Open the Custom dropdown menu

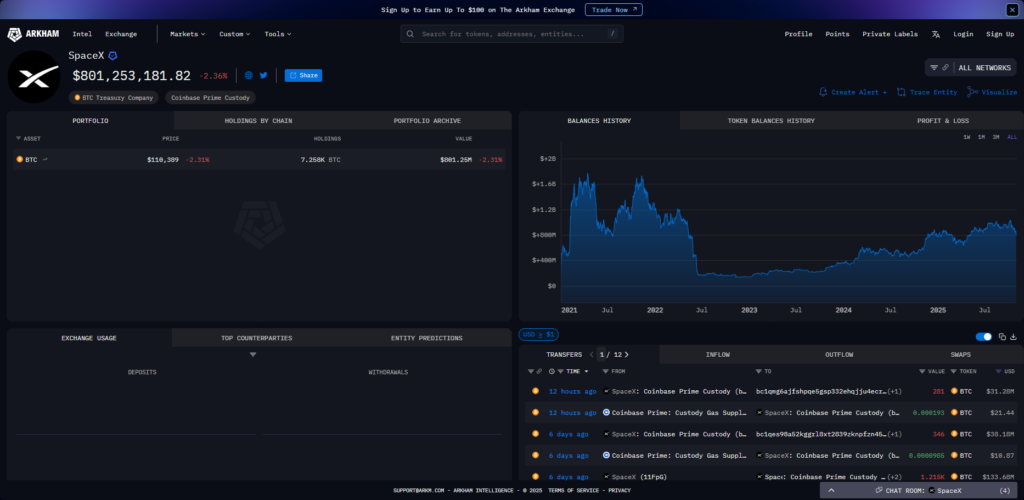[235, 34]
